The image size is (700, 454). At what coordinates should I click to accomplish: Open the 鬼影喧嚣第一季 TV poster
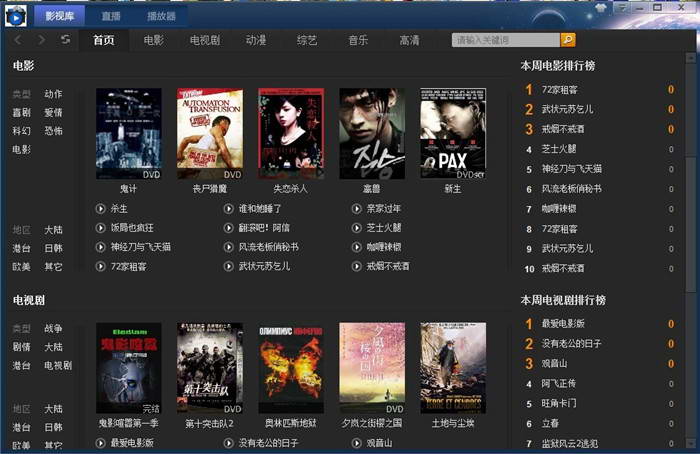coord(129,368)
